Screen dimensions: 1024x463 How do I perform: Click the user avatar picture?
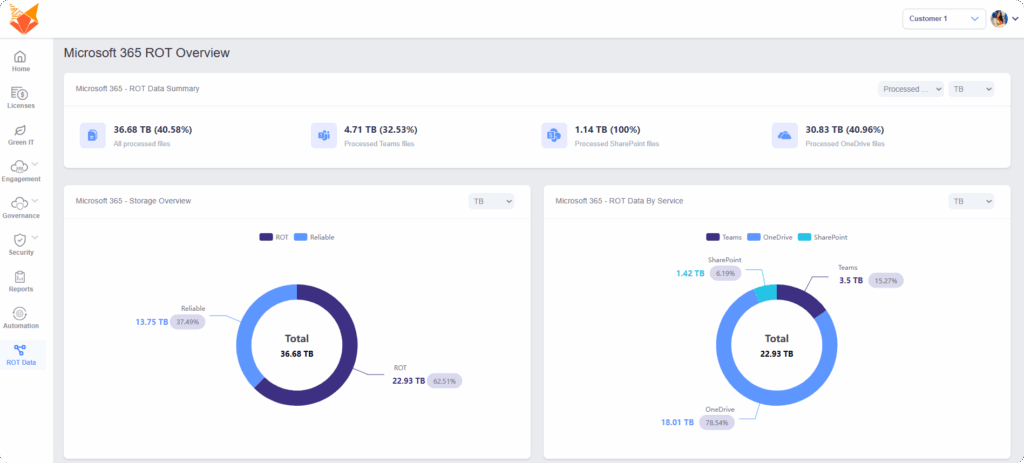999,19
